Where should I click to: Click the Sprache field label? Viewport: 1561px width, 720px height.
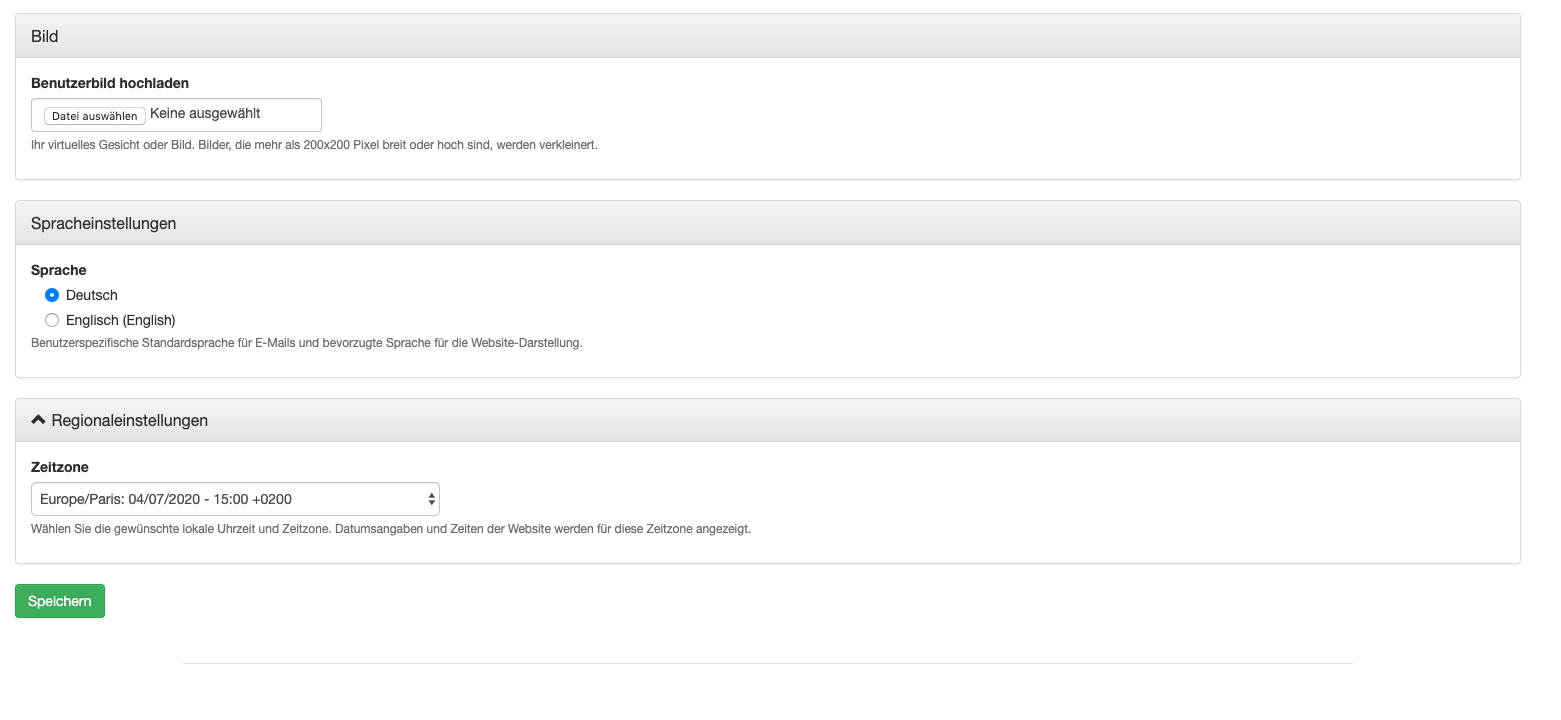(59, 270)
